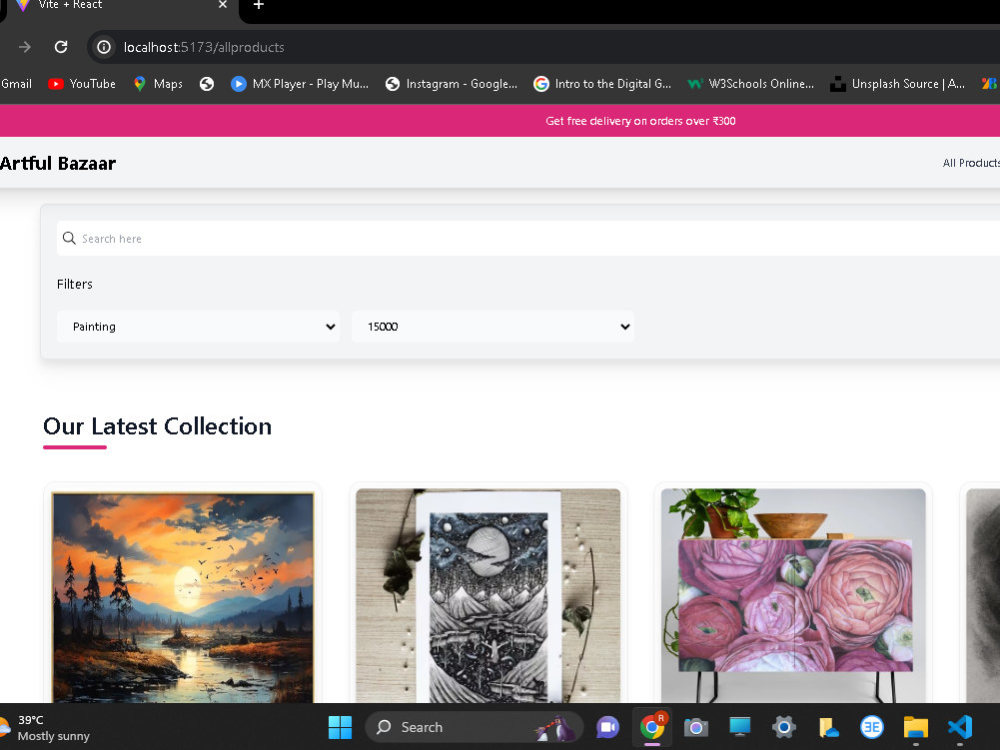Screen dimensions: 1000x750
Task: Click the browser forward arrow
Action: (x=25, y=47)
